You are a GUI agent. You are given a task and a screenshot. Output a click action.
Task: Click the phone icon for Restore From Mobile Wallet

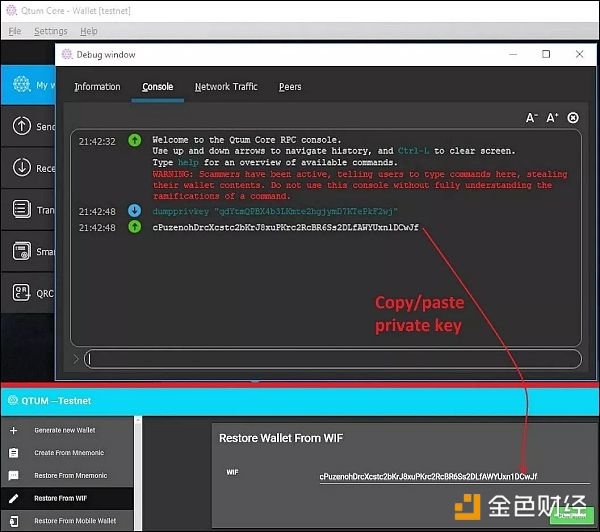click(13, 521)
